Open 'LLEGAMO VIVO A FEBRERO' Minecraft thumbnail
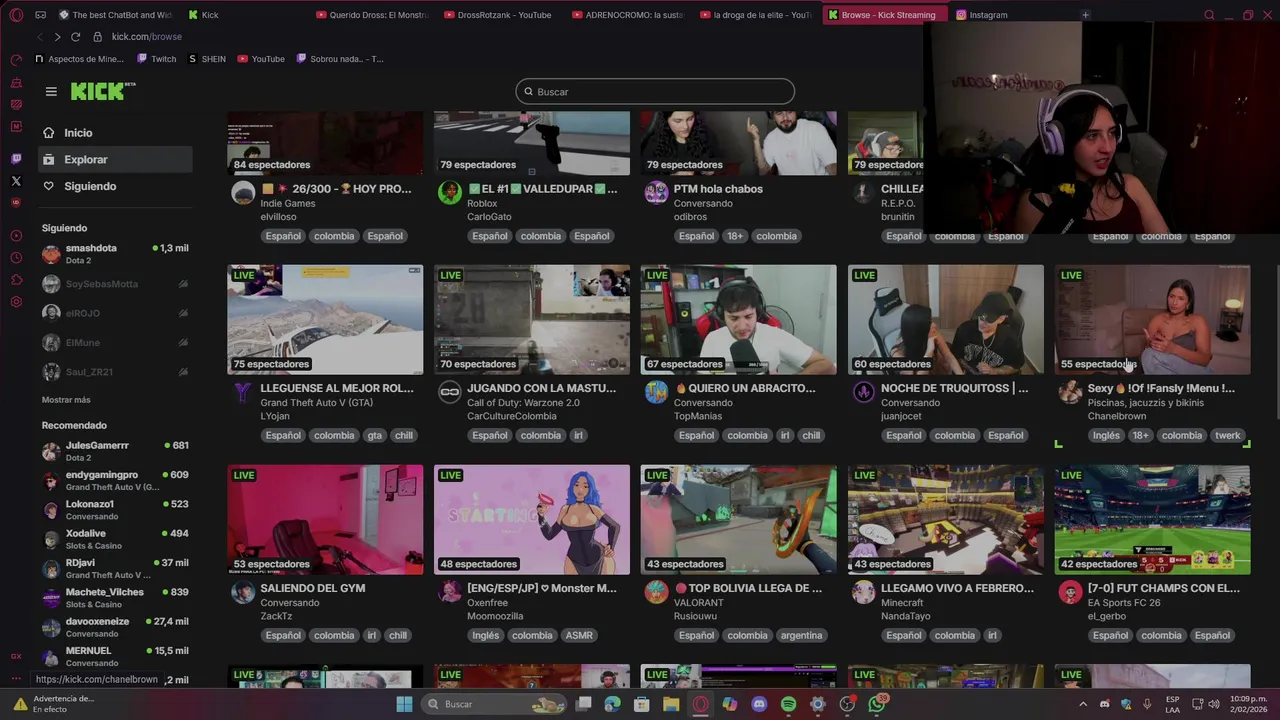 tap(945, 519)
